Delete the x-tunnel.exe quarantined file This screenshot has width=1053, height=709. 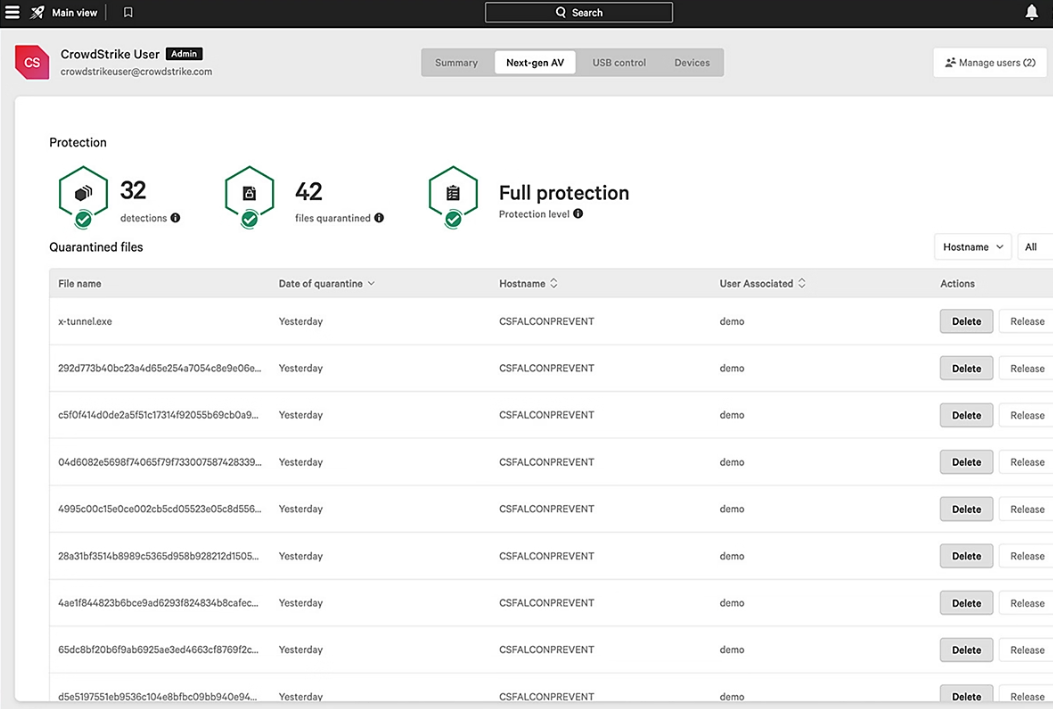[x=966, y=321]
